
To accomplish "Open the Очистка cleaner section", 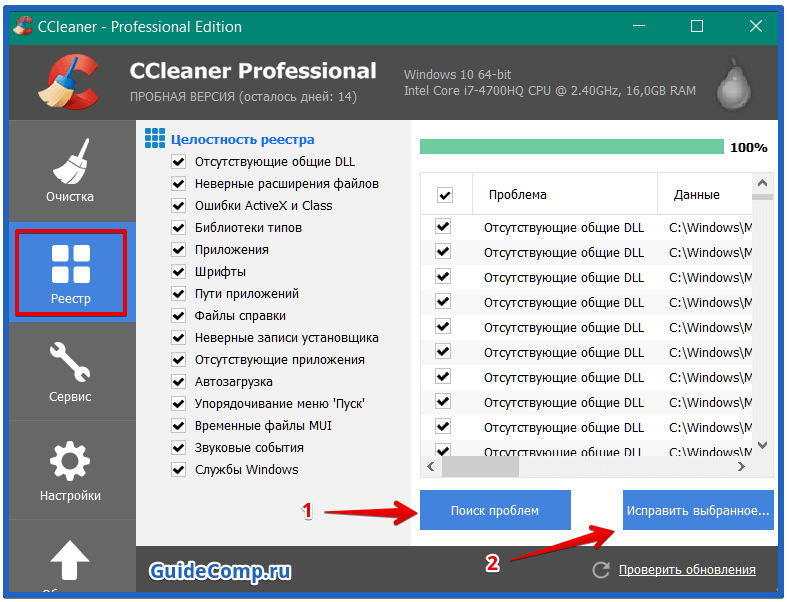I will pos(70,171).
